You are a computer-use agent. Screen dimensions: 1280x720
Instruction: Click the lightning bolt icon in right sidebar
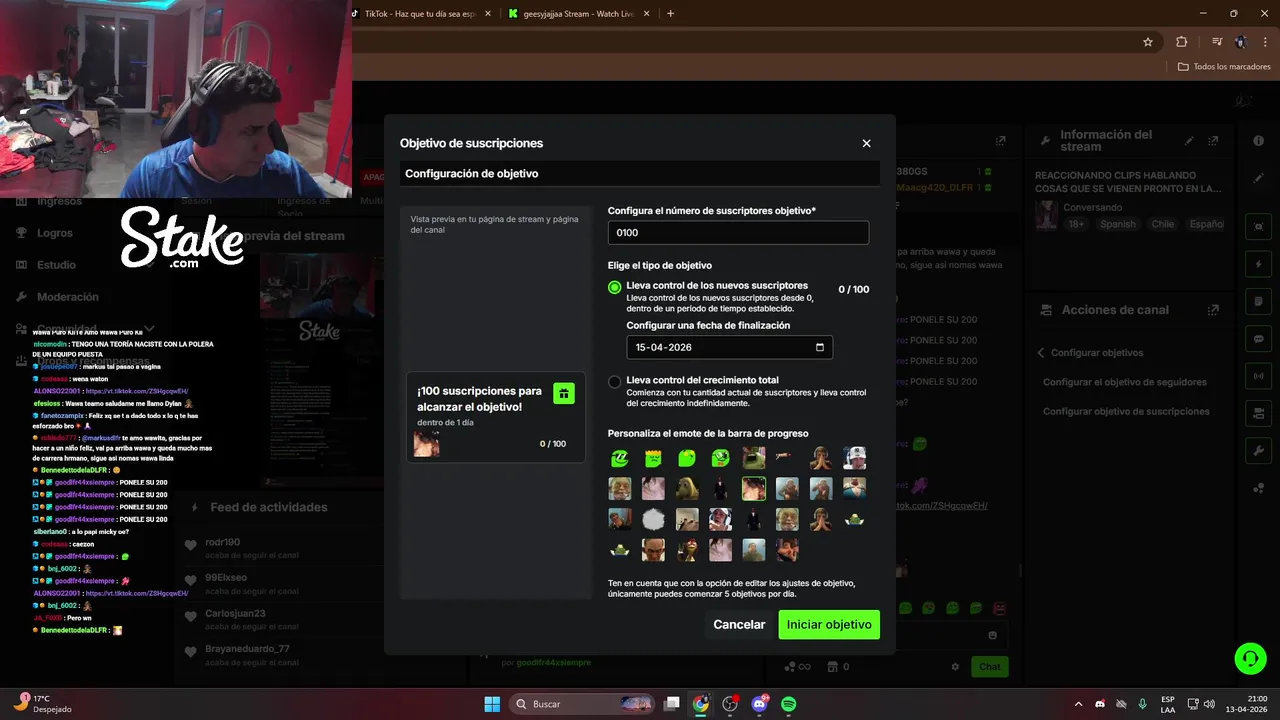click(1259, 265)
